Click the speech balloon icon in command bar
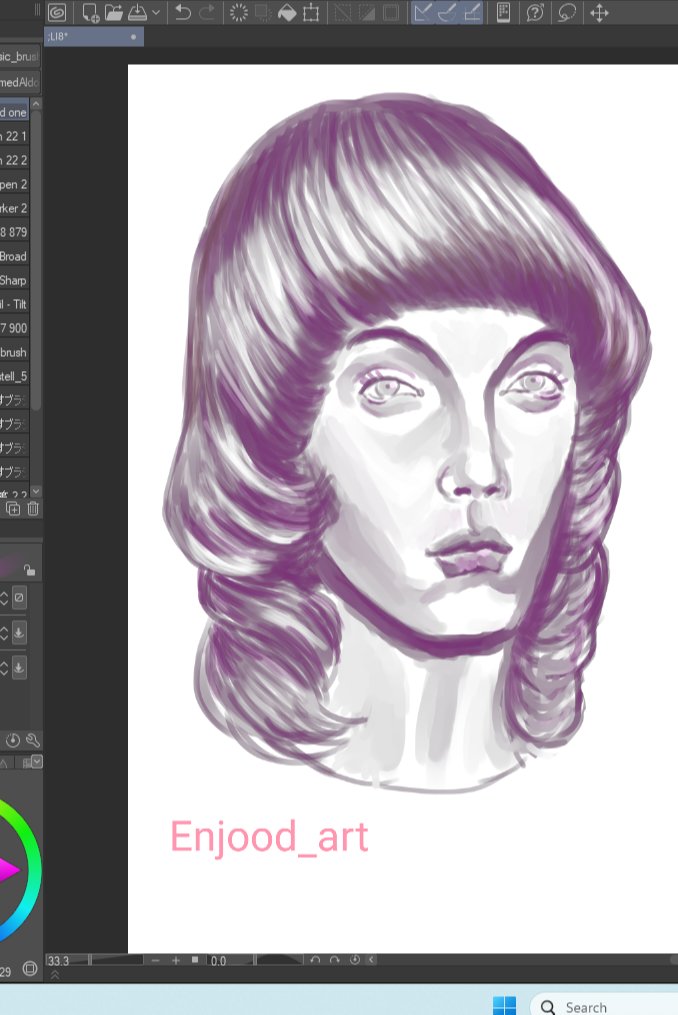Image resolution: width=678 pixels, height=1015 pixels. point(567,12)
